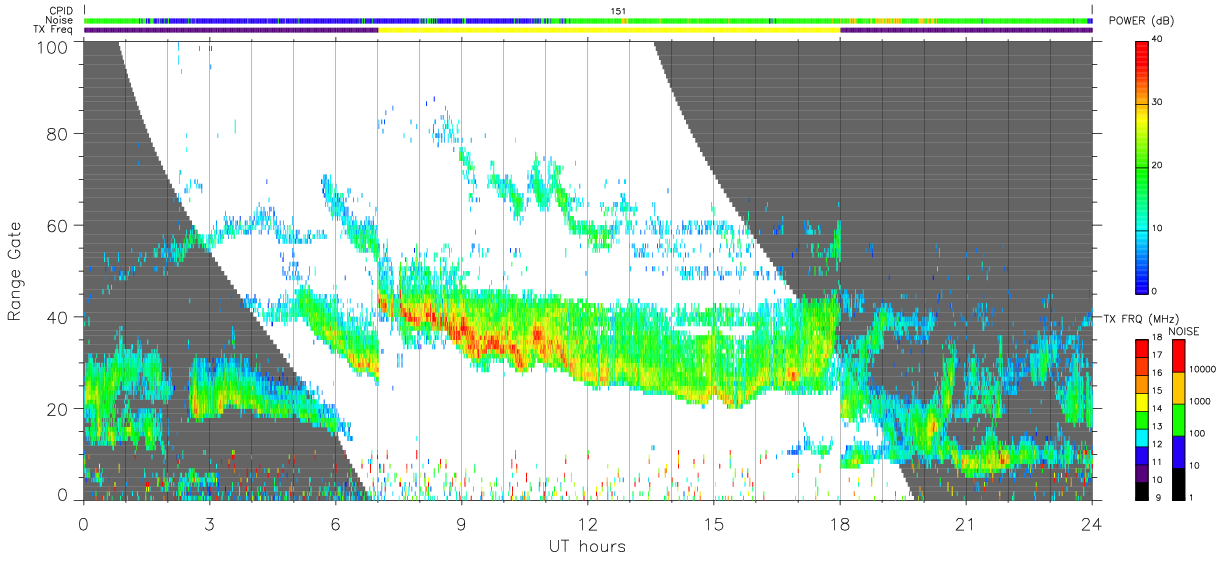
Task: Click the 11 label on the TX FRQ legend
Action: 1157,462
